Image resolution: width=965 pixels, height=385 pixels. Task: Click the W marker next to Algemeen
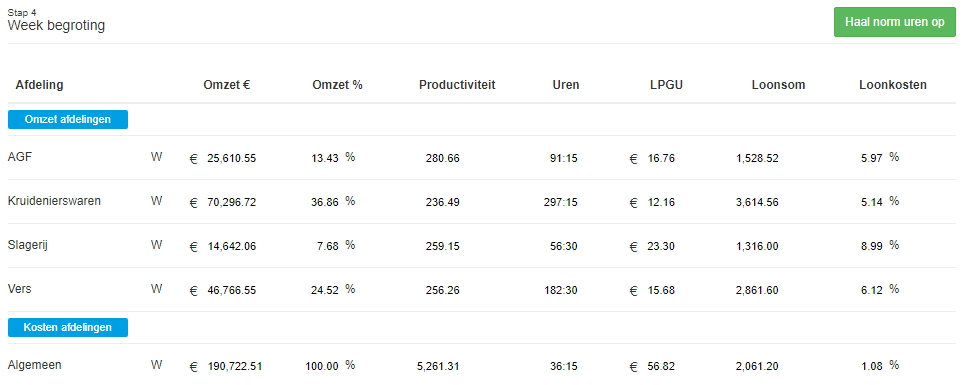(x=156, y=365)
